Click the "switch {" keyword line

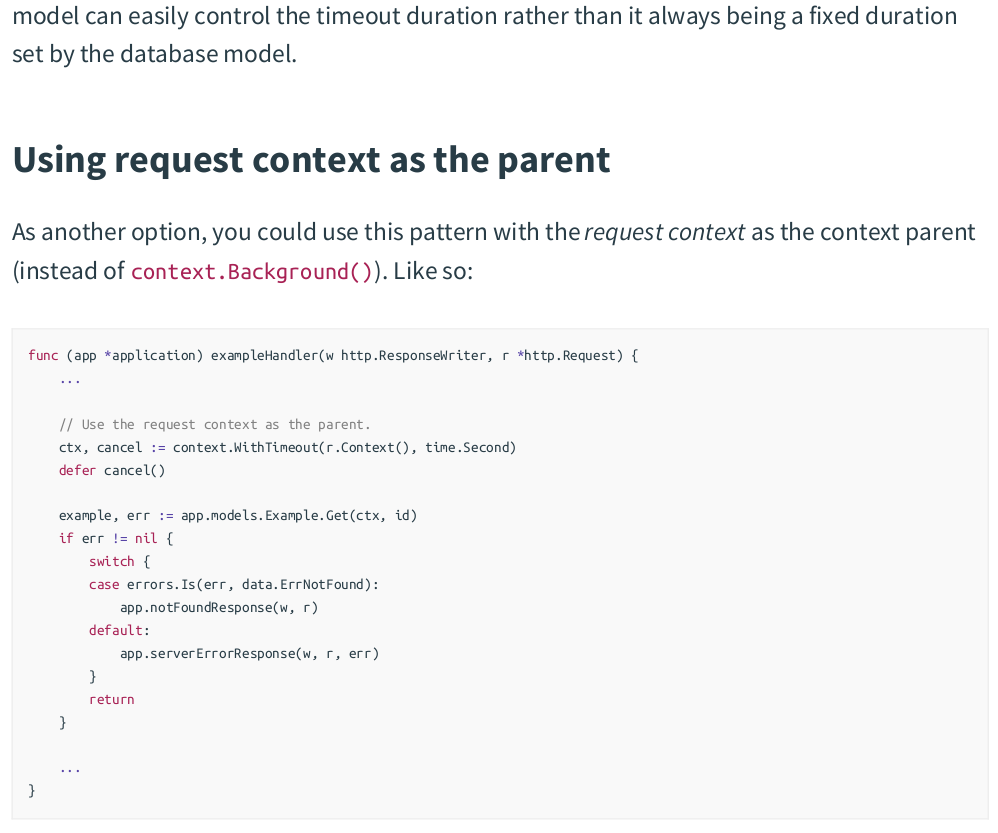coord(119,562)
